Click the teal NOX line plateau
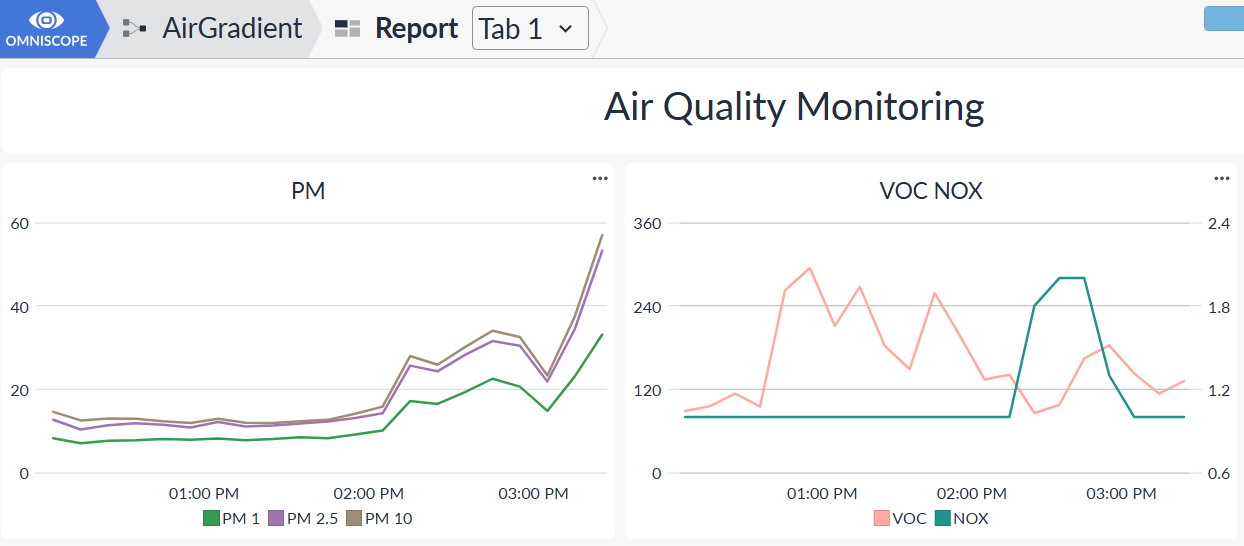 click(x=1072, y=278)
